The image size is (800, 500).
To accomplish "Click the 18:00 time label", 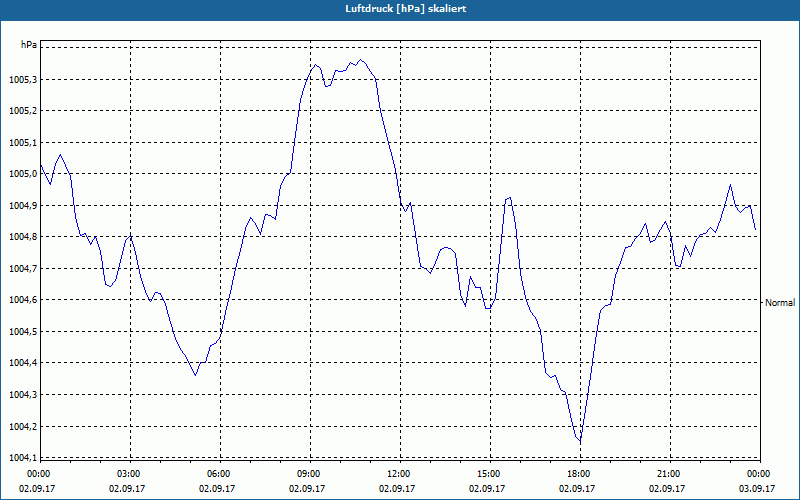I will pyautogui.click(x=580, y=474).
